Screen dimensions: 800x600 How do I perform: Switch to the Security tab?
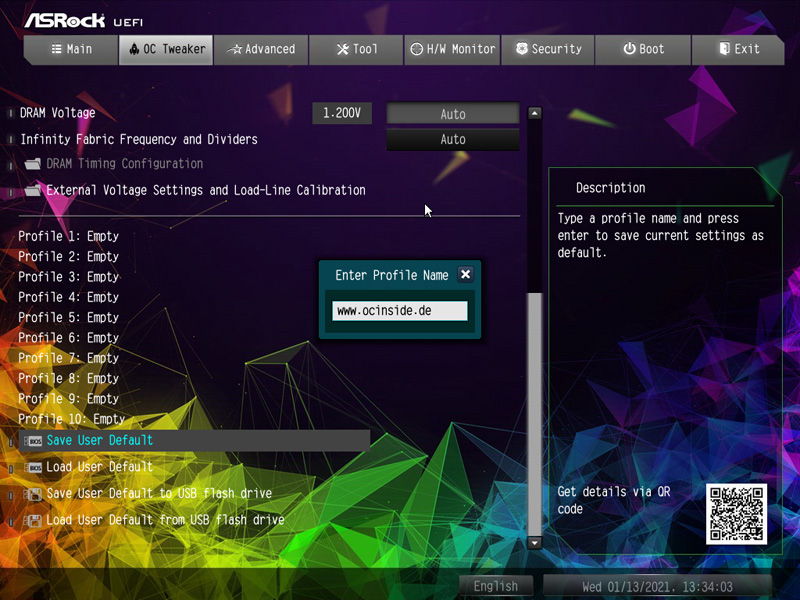[547, 49]
